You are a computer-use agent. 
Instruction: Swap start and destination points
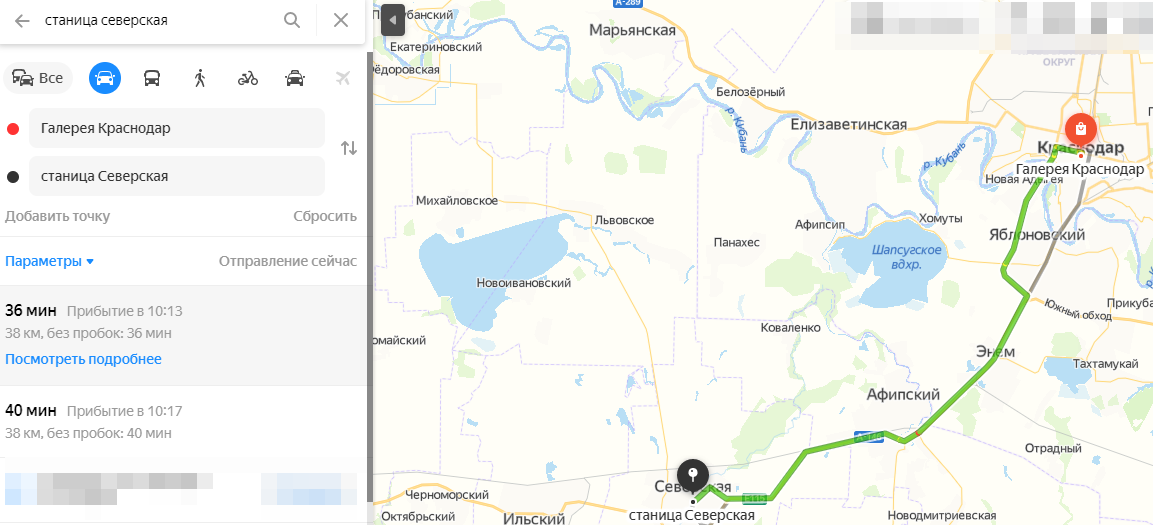coord(349,148)
